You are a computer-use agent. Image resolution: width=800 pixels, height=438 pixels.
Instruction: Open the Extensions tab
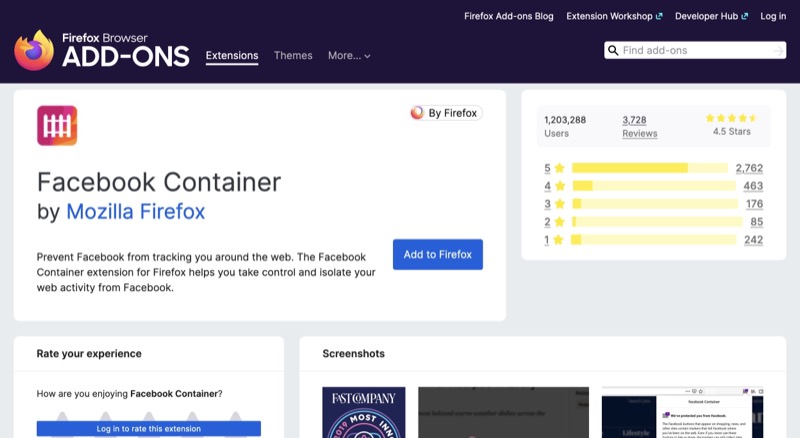(232, 56)
